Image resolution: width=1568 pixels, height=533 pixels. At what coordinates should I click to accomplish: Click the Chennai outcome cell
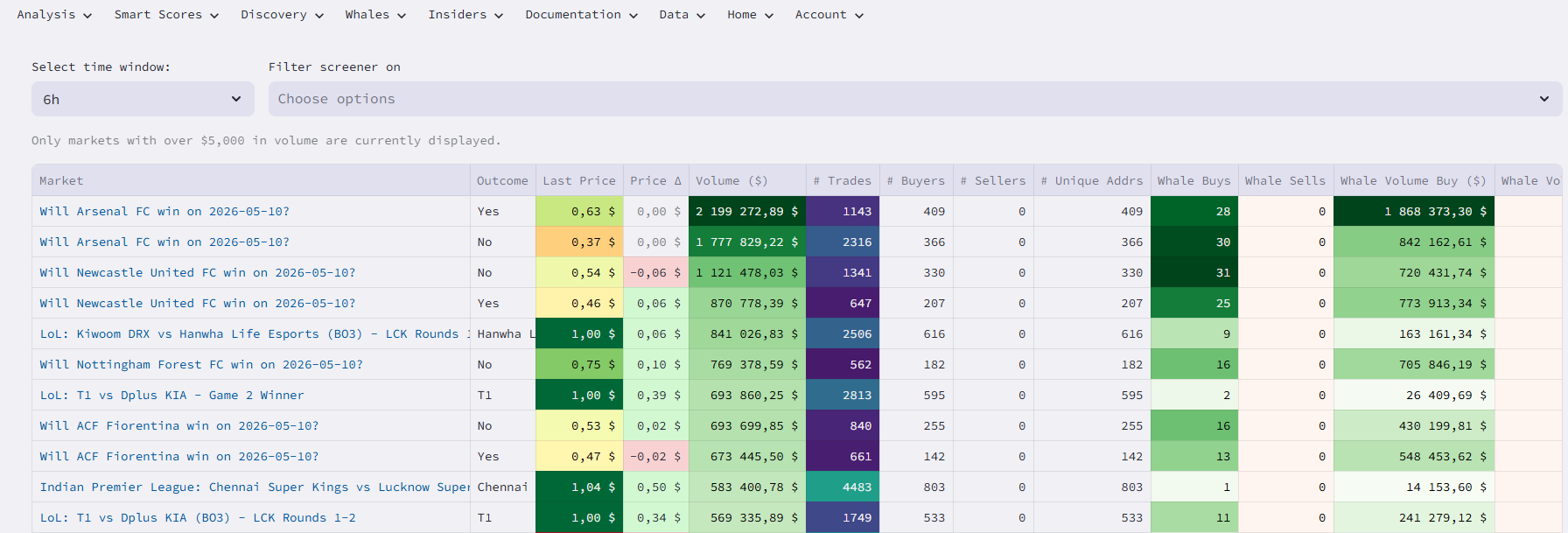(503, 487)
